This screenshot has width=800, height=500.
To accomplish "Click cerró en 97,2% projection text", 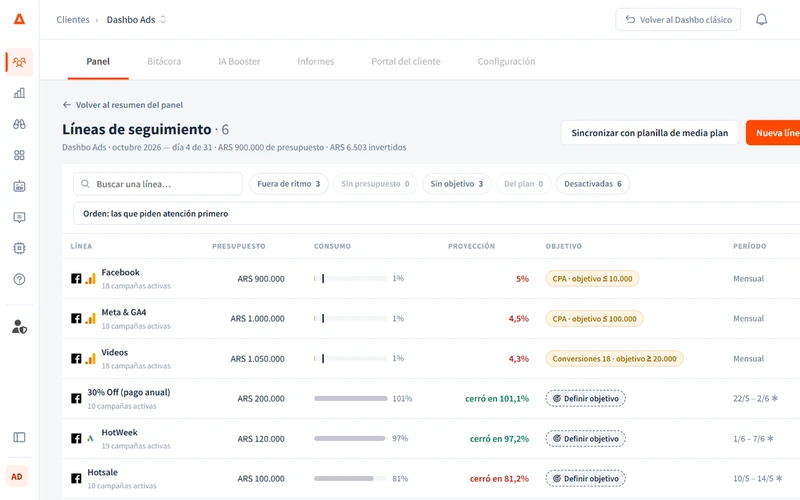I will point(499,438).
